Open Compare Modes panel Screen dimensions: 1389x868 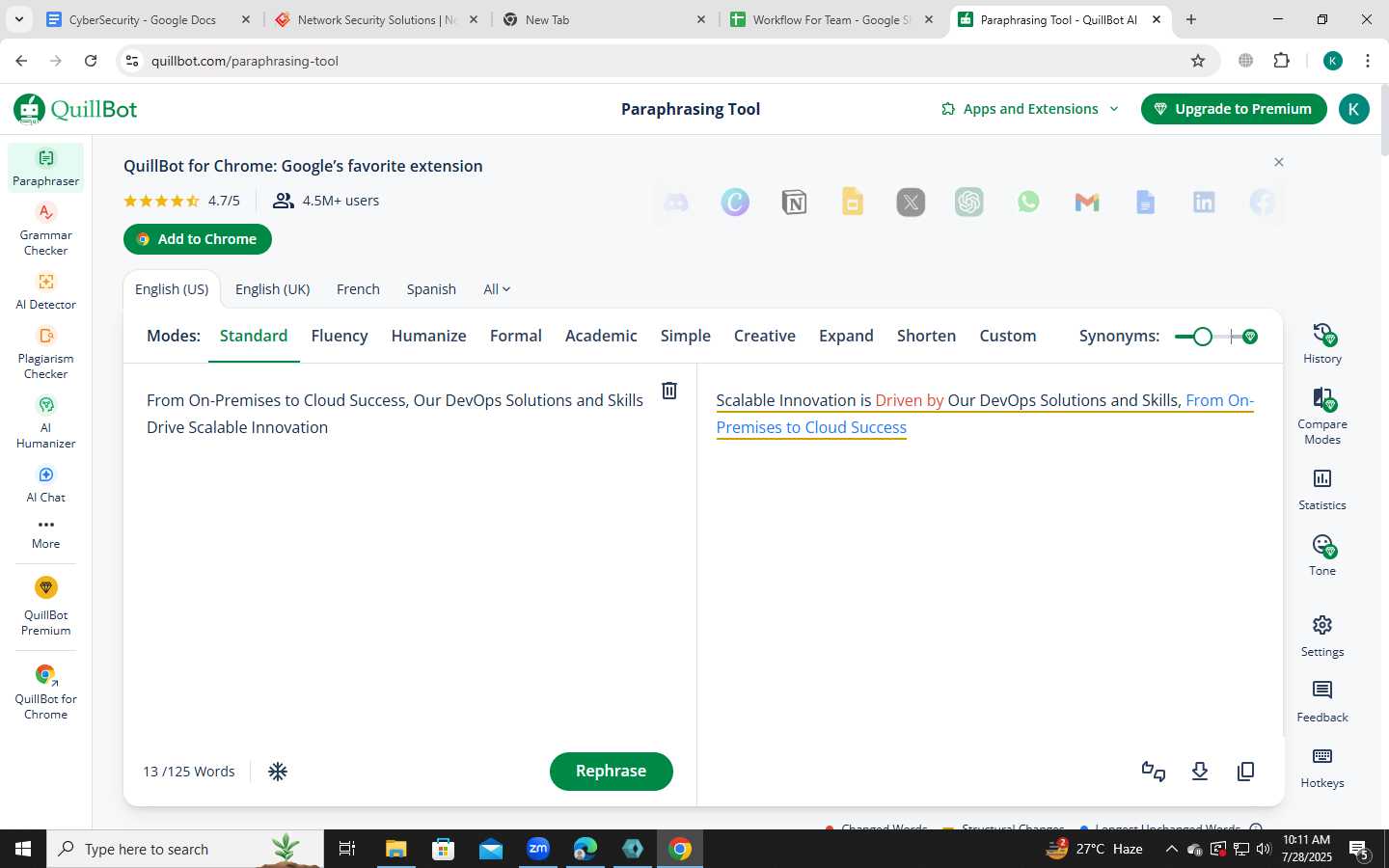click(x=1322, y=416)
